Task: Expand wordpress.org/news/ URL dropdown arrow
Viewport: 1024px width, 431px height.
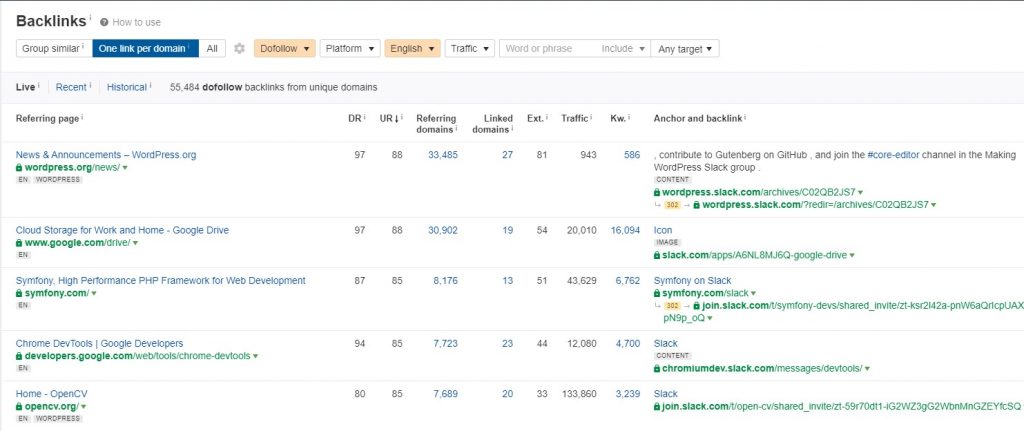Action: pos(125,168)
